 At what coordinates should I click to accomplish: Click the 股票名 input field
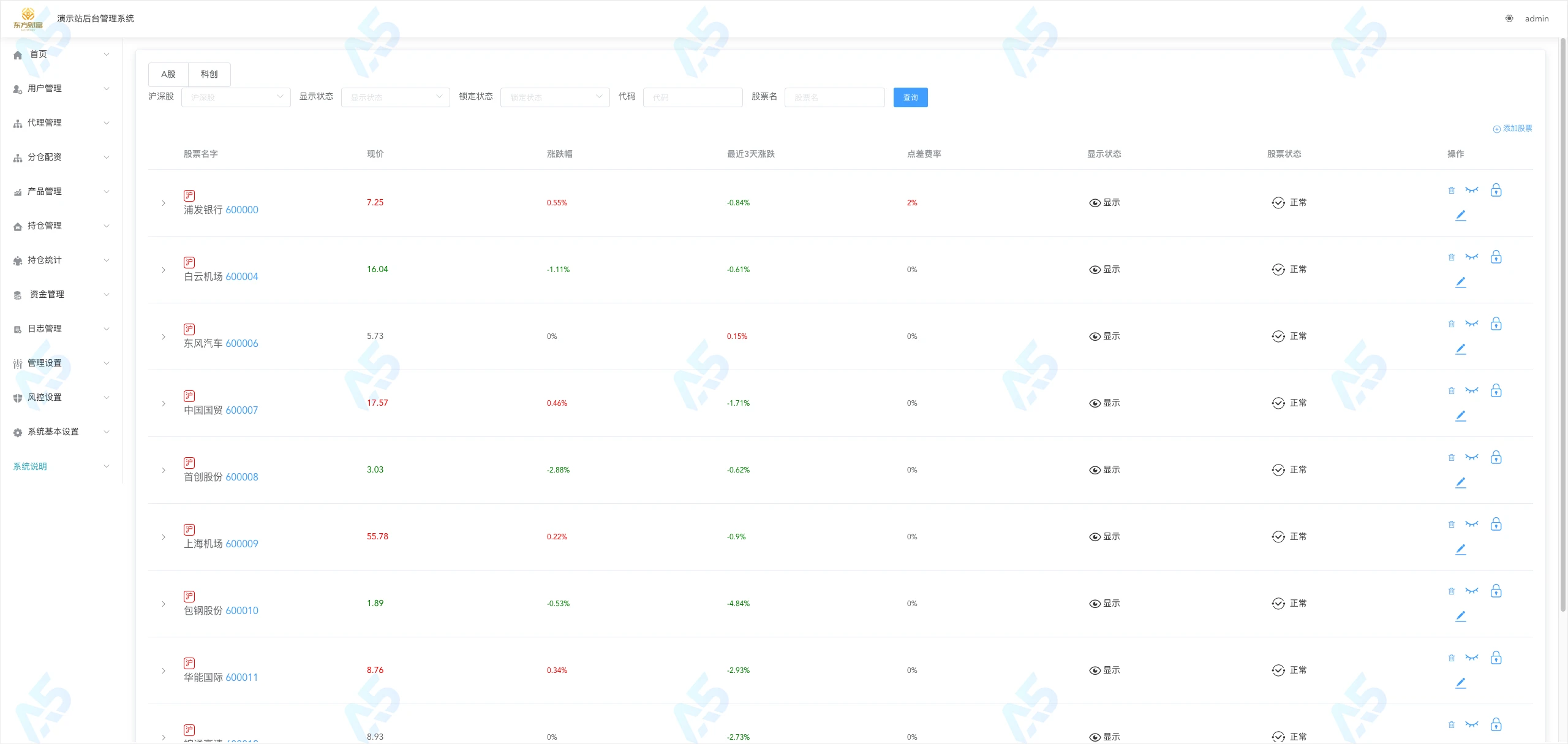[834, 97]
